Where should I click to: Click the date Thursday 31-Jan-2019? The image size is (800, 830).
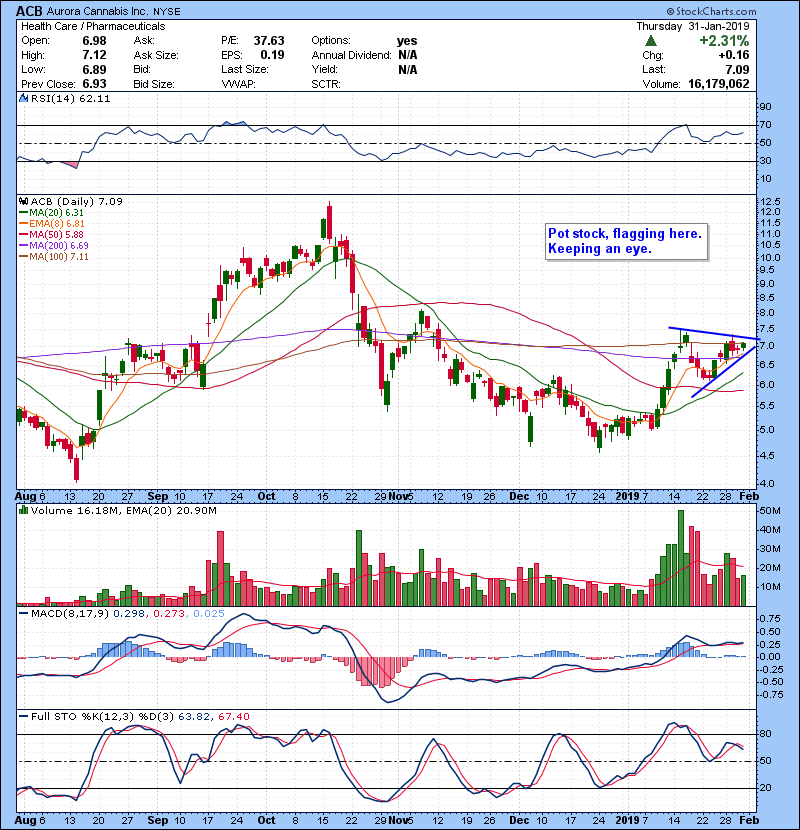693,26
